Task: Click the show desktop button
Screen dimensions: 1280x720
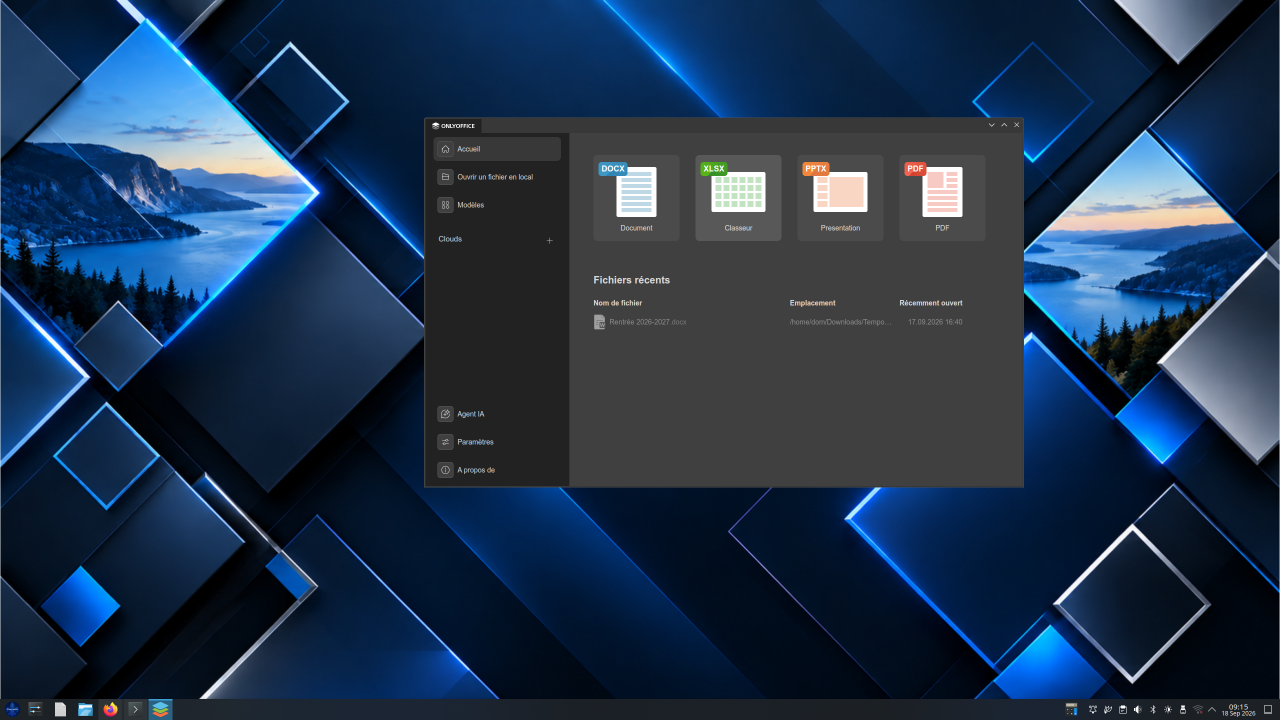Action: pos(1268,709)
